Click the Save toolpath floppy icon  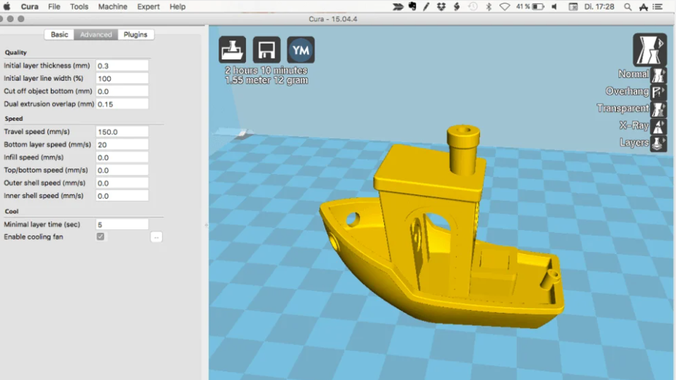click(266, 50)
